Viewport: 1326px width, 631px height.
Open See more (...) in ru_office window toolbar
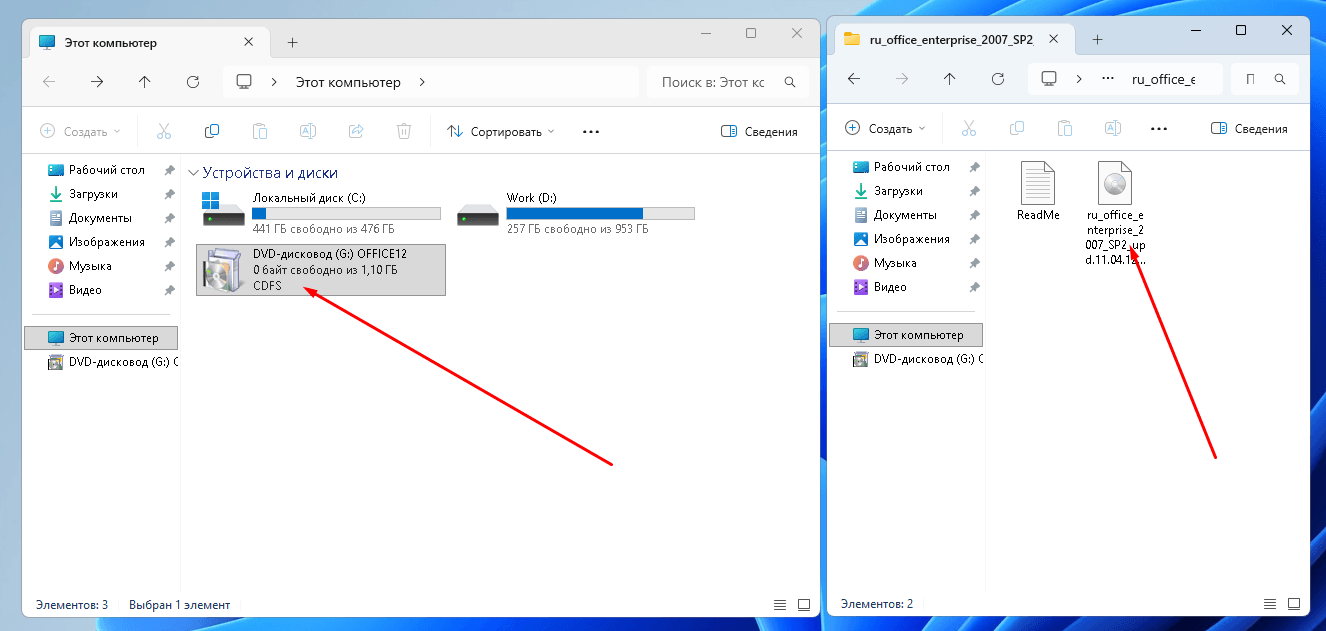tap(1160, 128)
